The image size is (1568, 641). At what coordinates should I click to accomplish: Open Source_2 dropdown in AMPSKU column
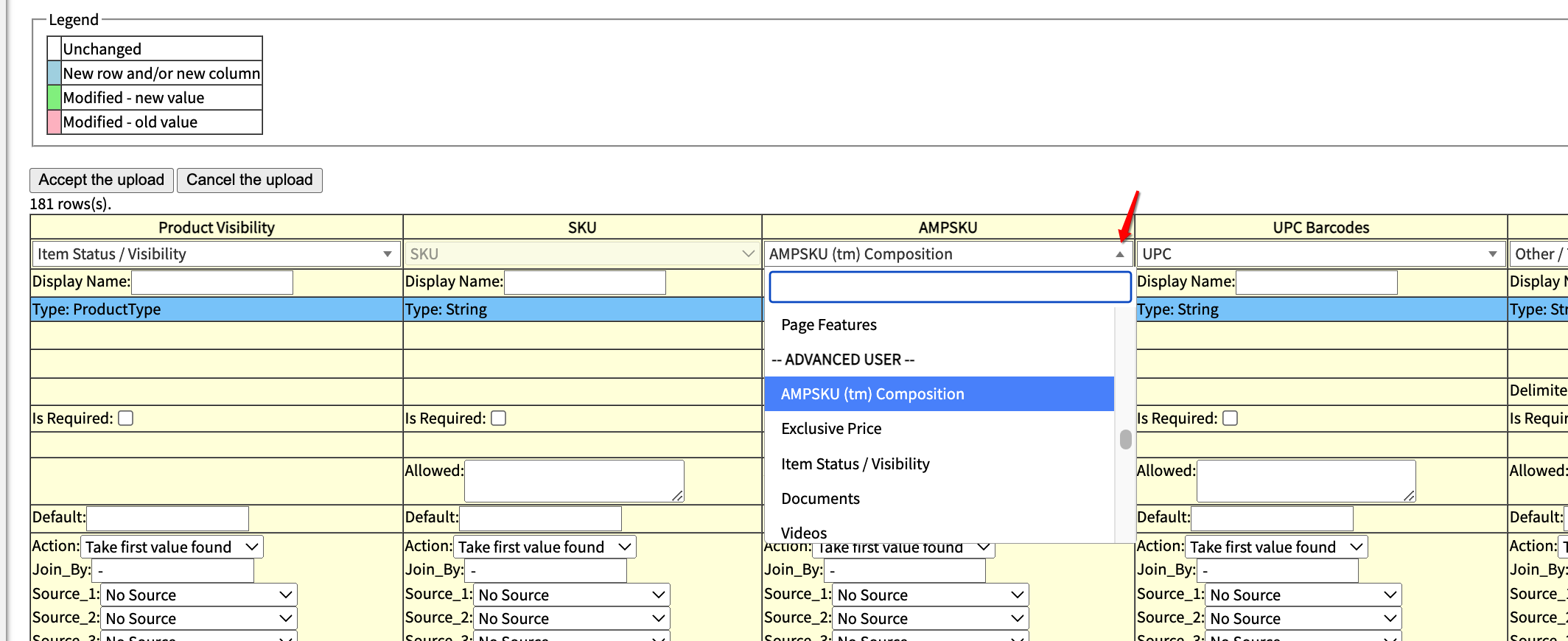coord(931,618)
